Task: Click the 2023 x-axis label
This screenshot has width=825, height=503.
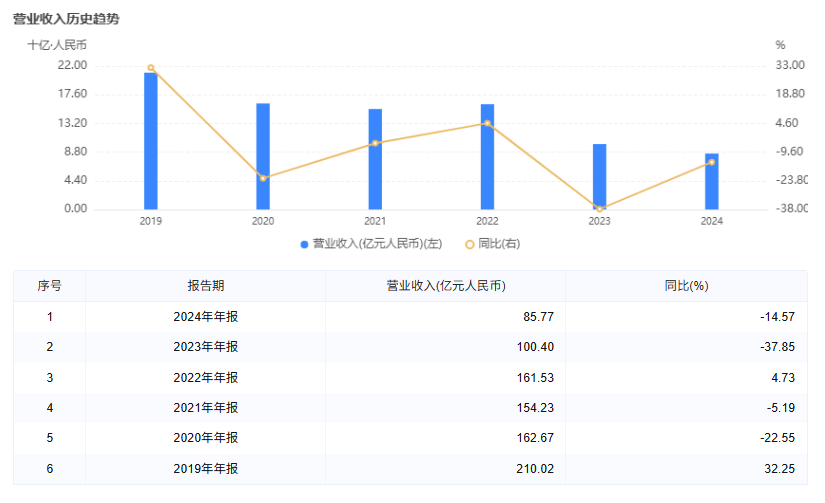Action: coord(599,222)
